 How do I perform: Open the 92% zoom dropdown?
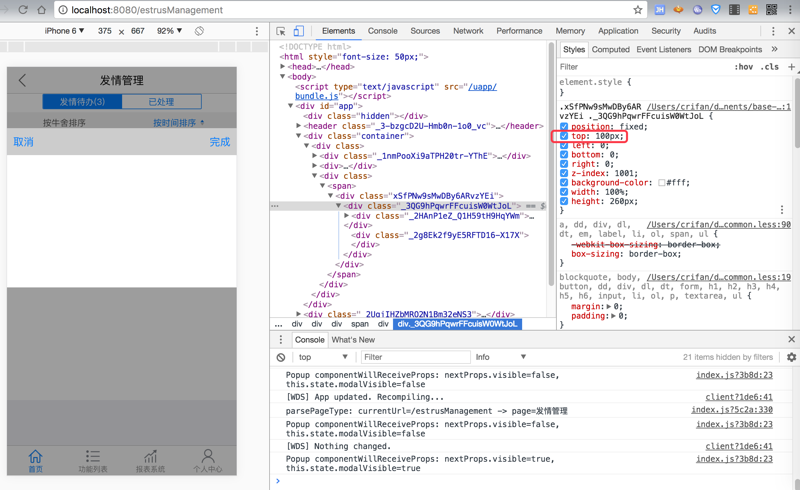click(x=170, y=31)
